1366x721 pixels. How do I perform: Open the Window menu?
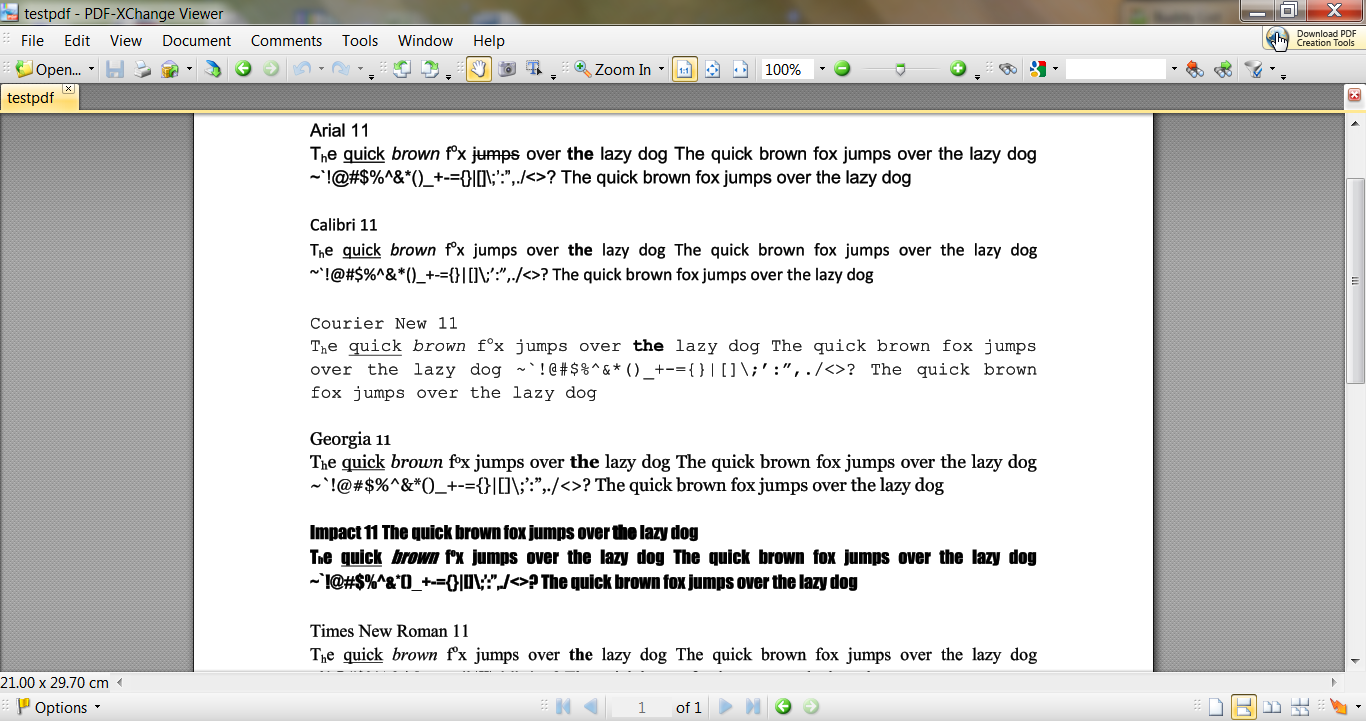coord(425,41)
